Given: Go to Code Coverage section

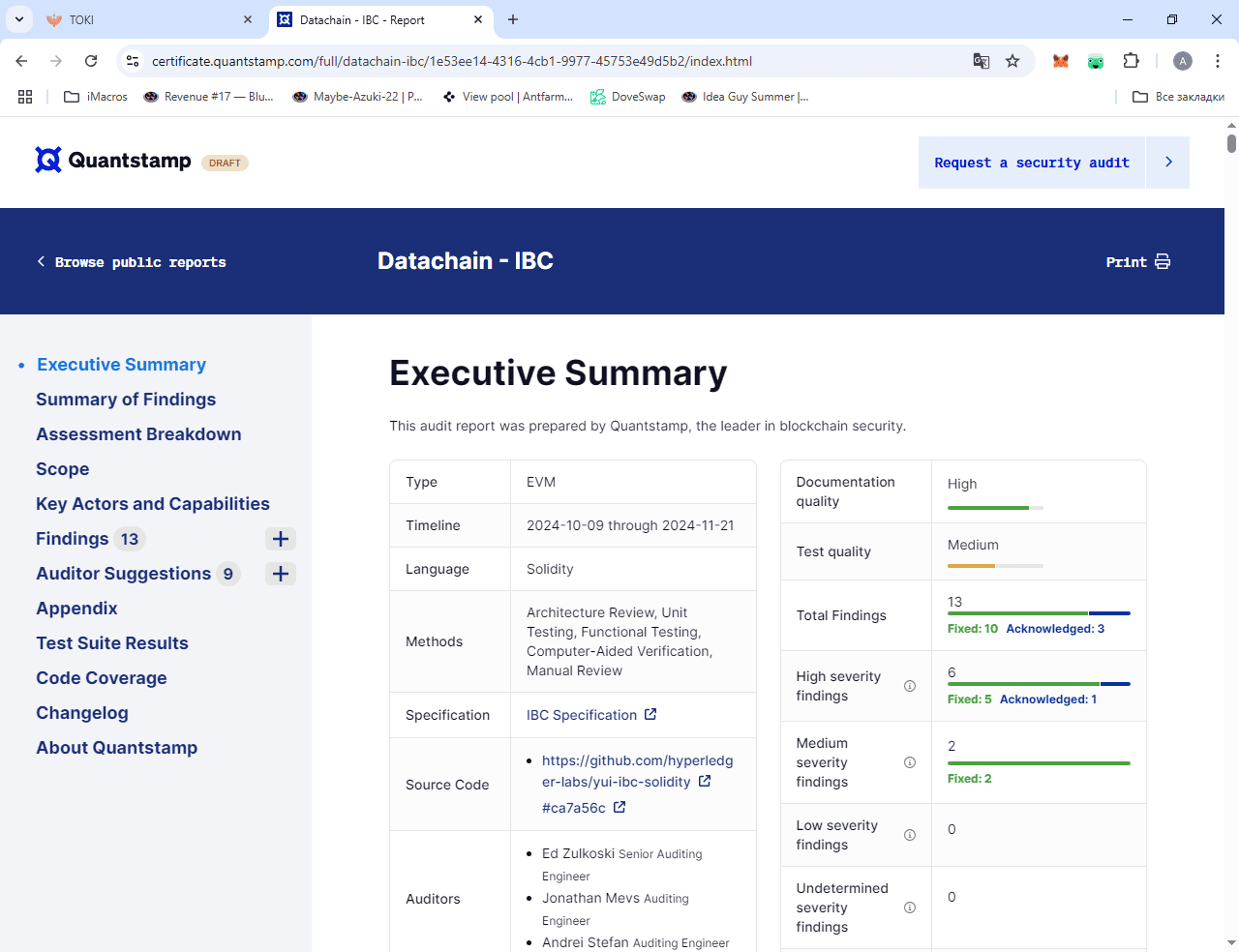Looking at the screenshot, I should tap(102, 678).
